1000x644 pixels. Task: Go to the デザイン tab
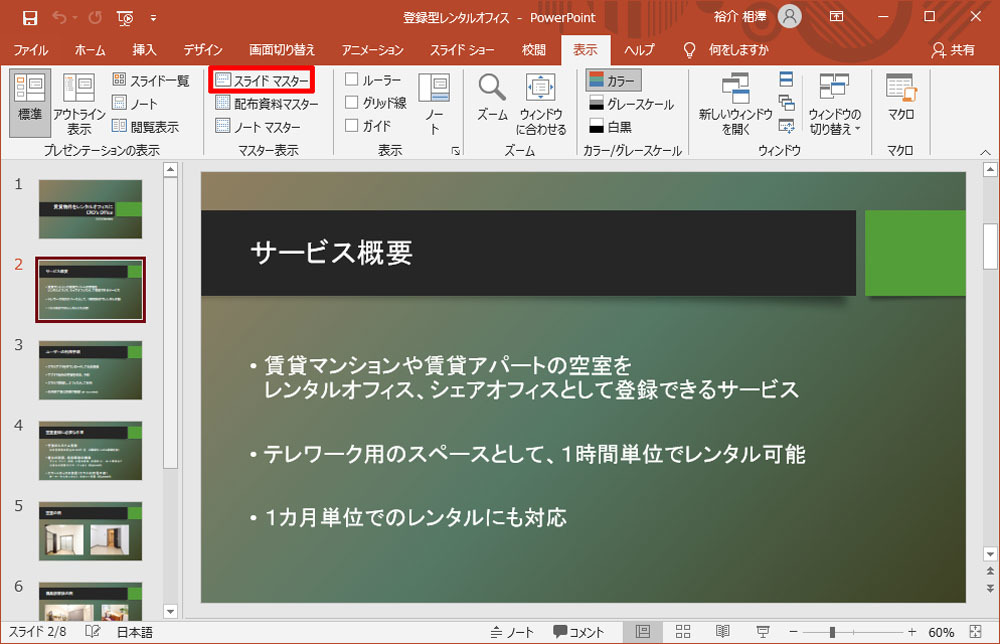coord(203,50)
